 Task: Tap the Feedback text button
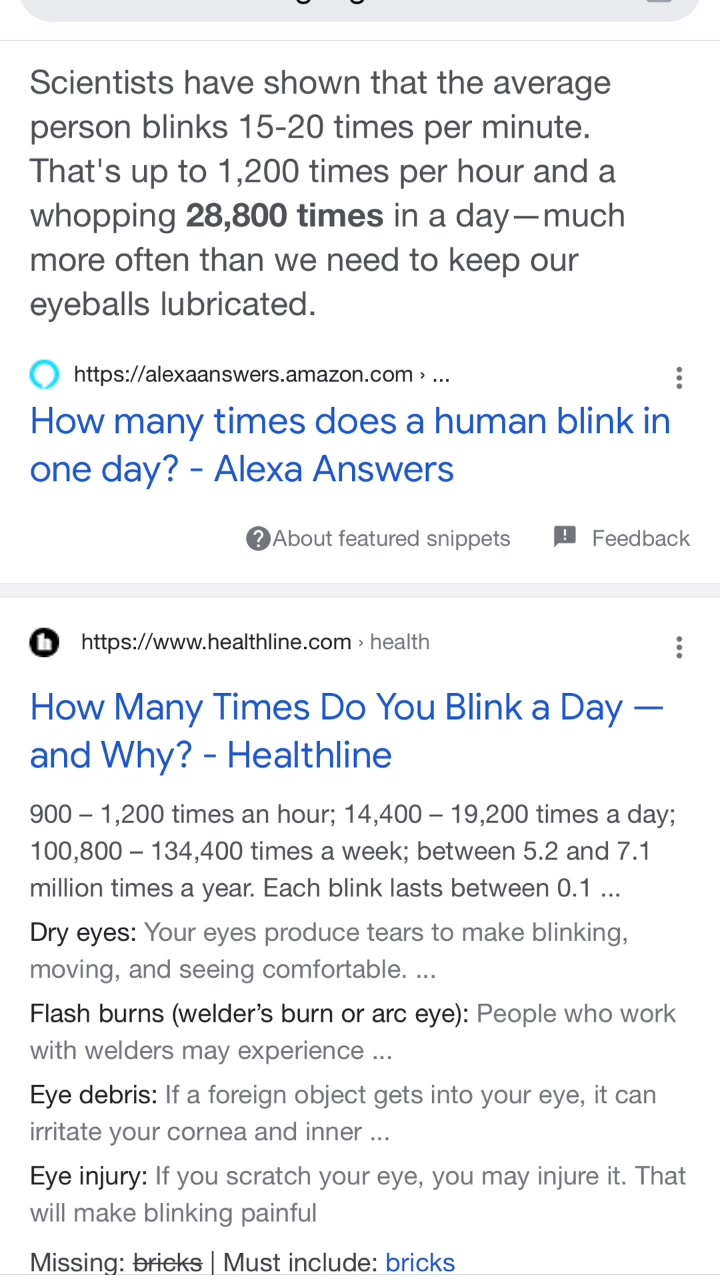point(640,538)
